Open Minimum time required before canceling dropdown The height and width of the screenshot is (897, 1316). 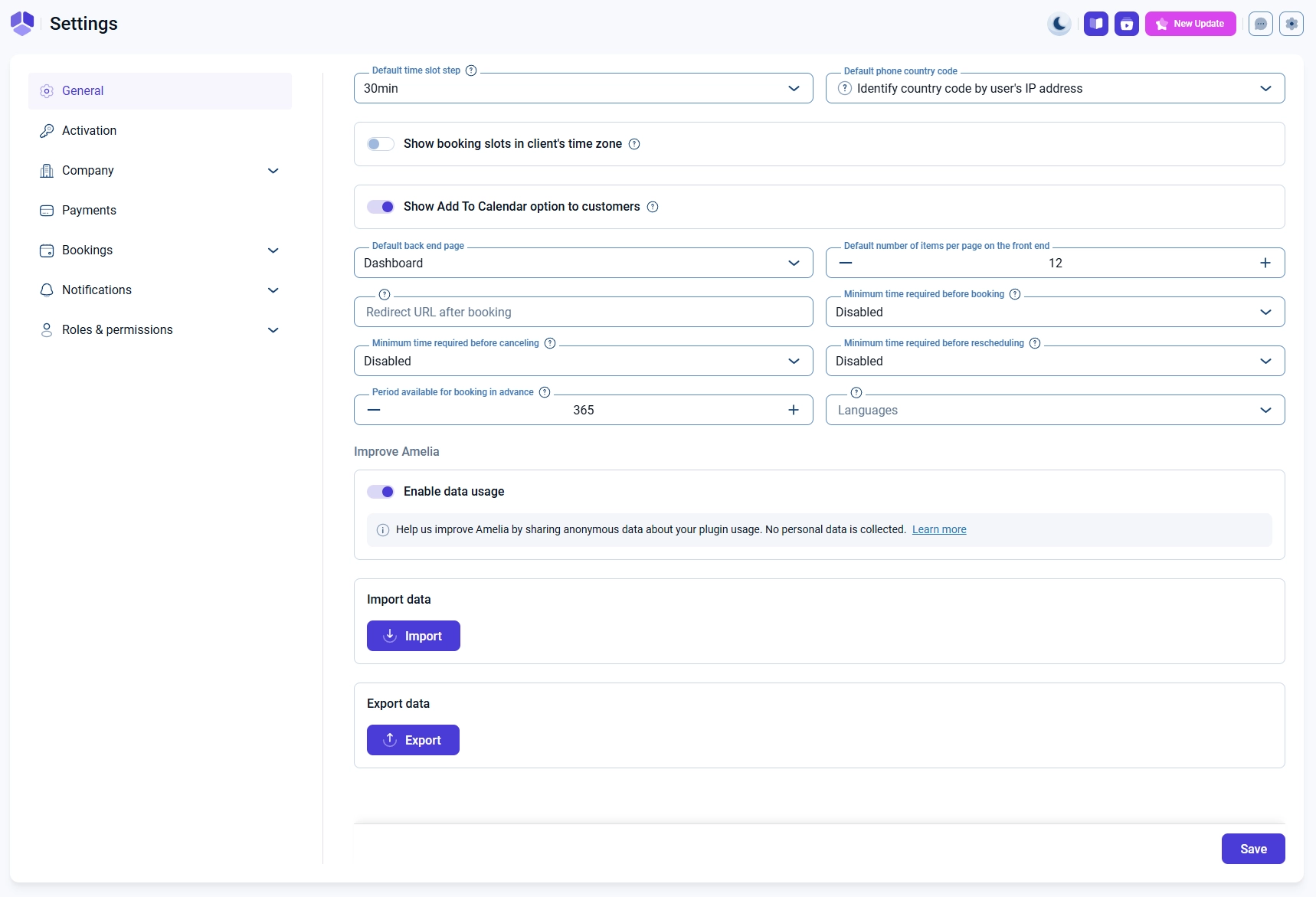tap(584, 361)
